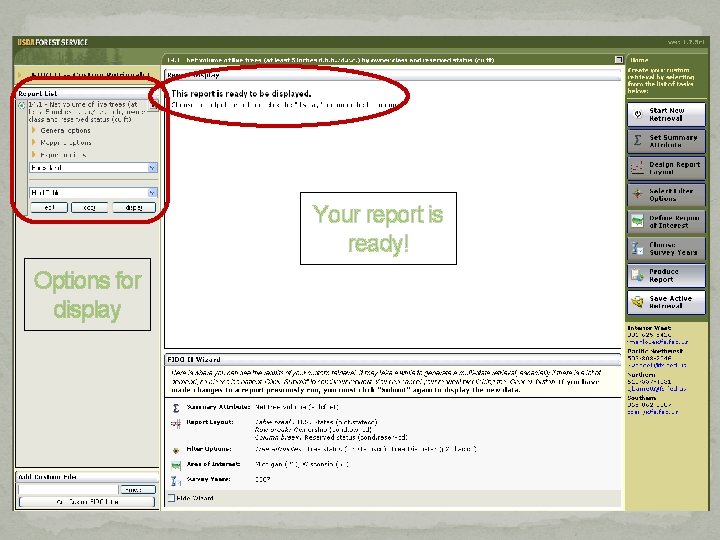Click the FIDO II Wizard panel header
Viewport: 720px width, 540px height.
tap(393, 360)
